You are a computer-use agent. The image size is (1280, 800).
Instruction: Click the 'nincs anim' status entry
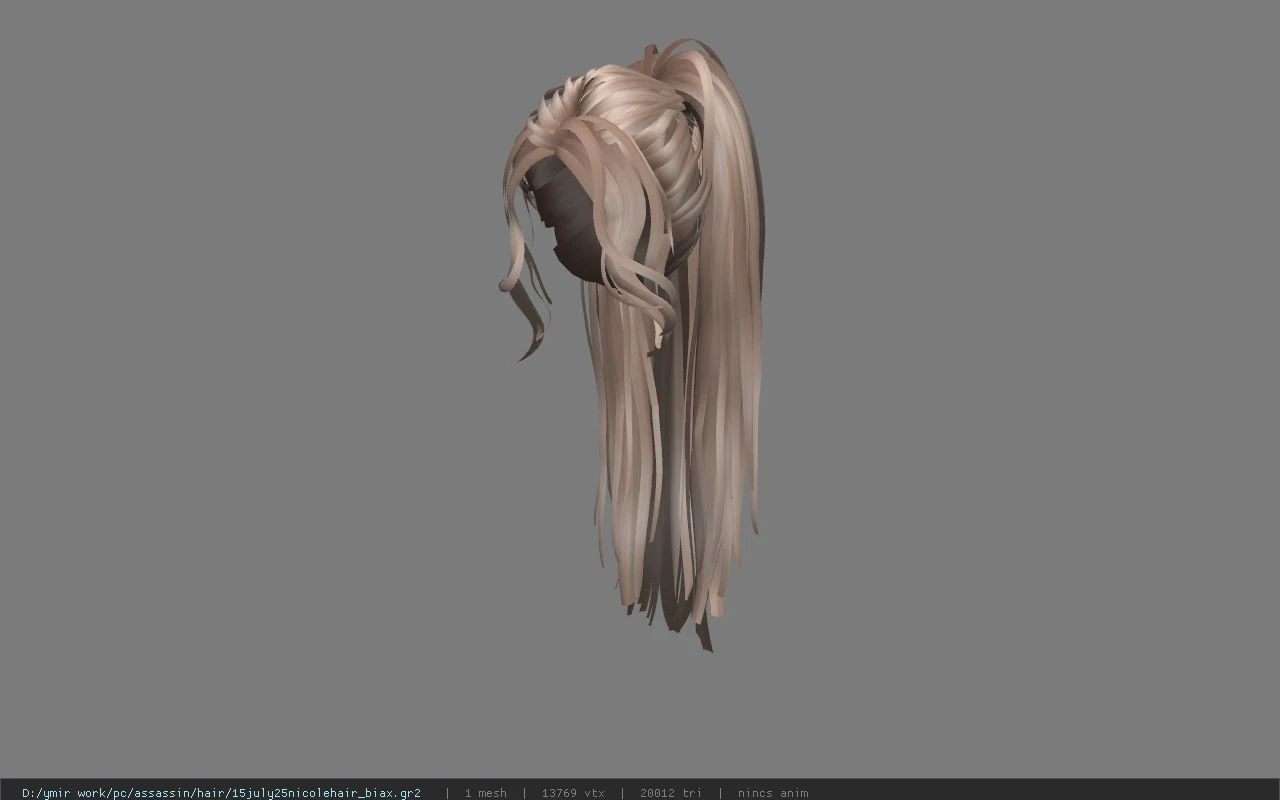click(x=772, y=793)
